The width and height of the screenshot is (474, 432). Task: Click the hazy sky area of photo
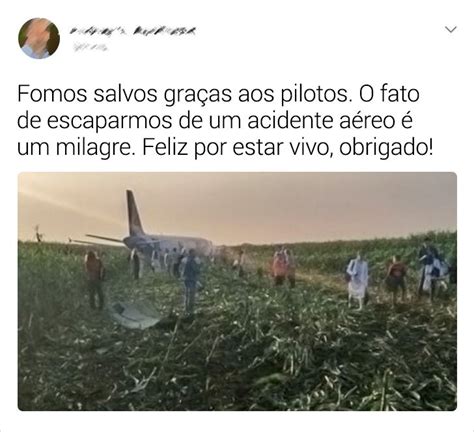click(283, 207)
